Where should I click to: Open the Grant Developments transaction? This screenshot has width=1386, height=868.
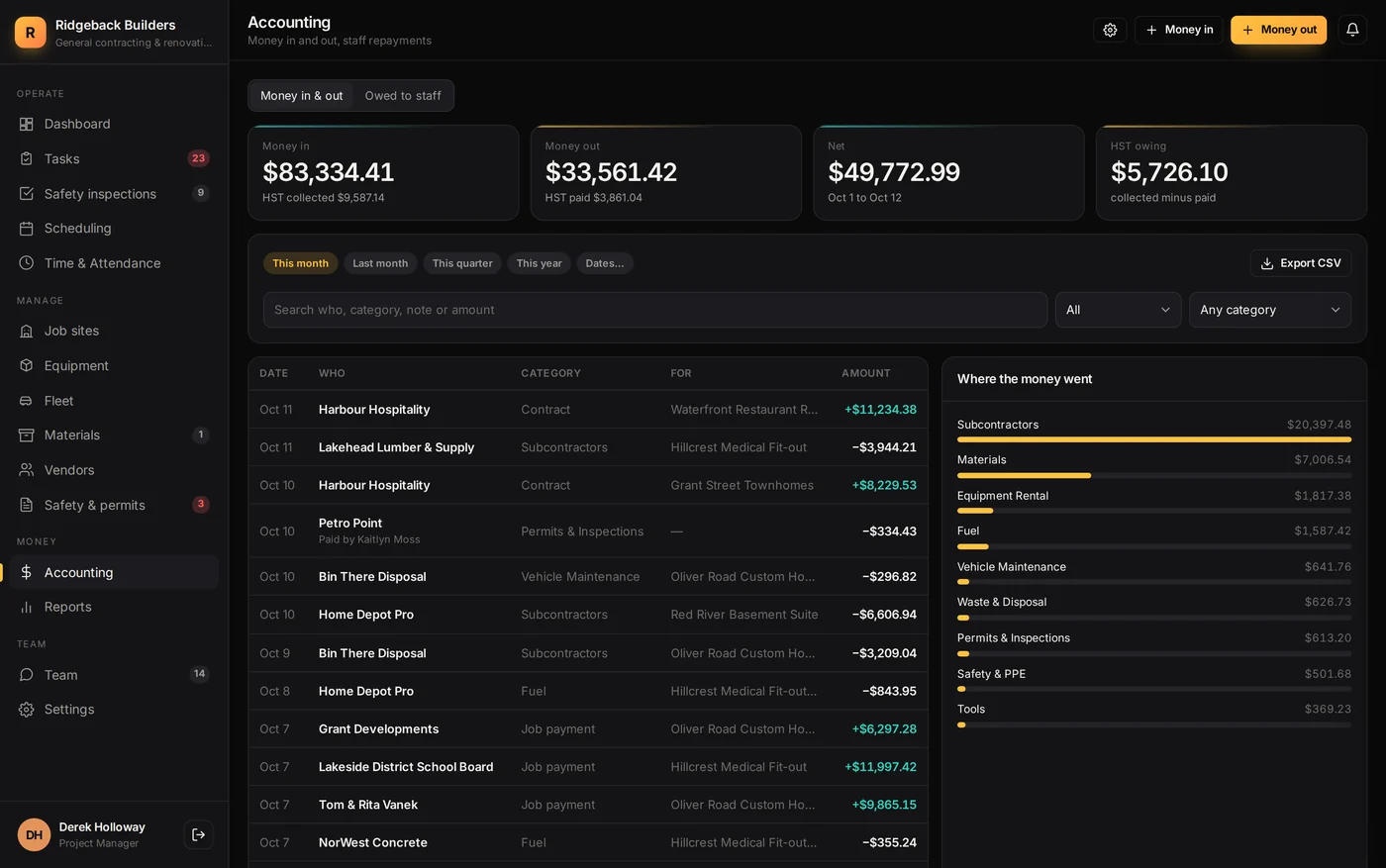click(x=588, y=729)
